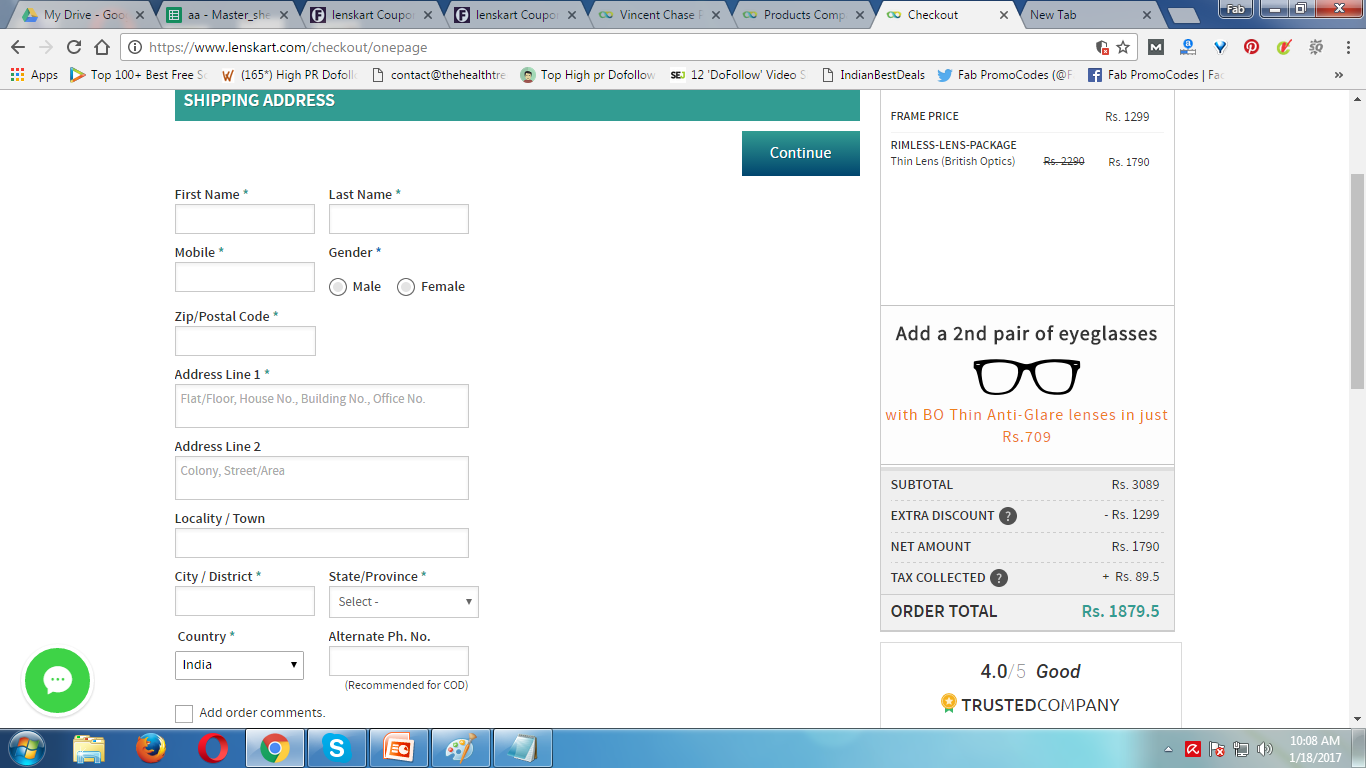Viewport: 1366px width, 768px height.
Task: Focus the Zip/Postal Code field
Action: click(x=245, y=341)
